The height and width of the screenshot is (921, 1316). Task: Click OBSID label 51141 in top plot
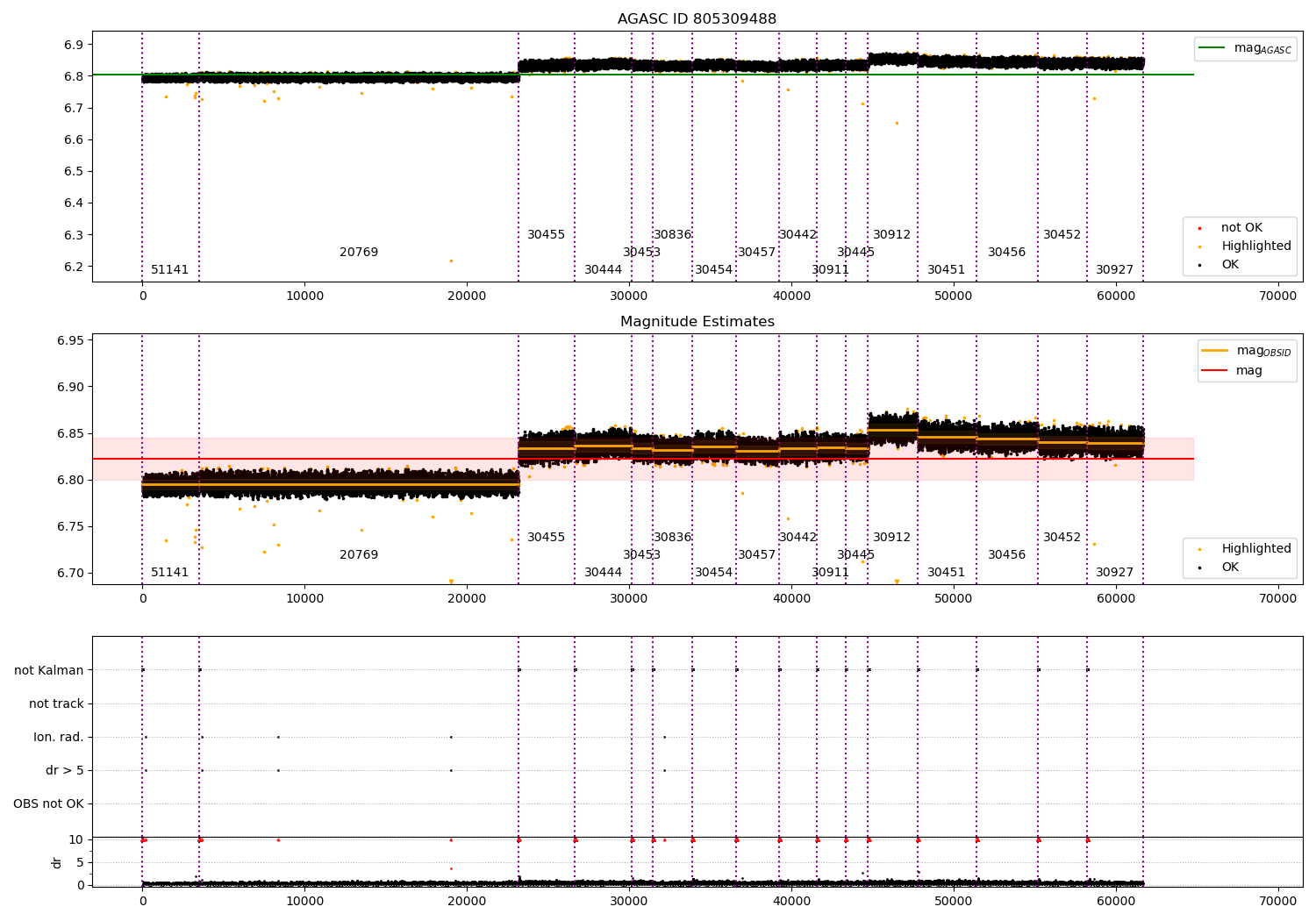169,270
